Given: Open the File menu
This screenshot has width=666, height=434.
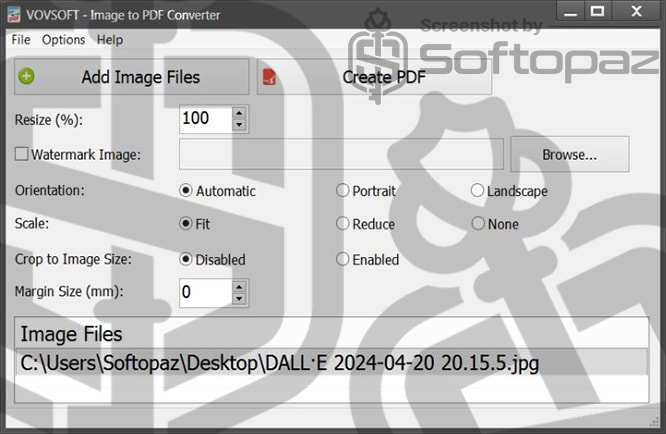Looking at the screenshot, I should pyautogui.click(x=21, y=40).
